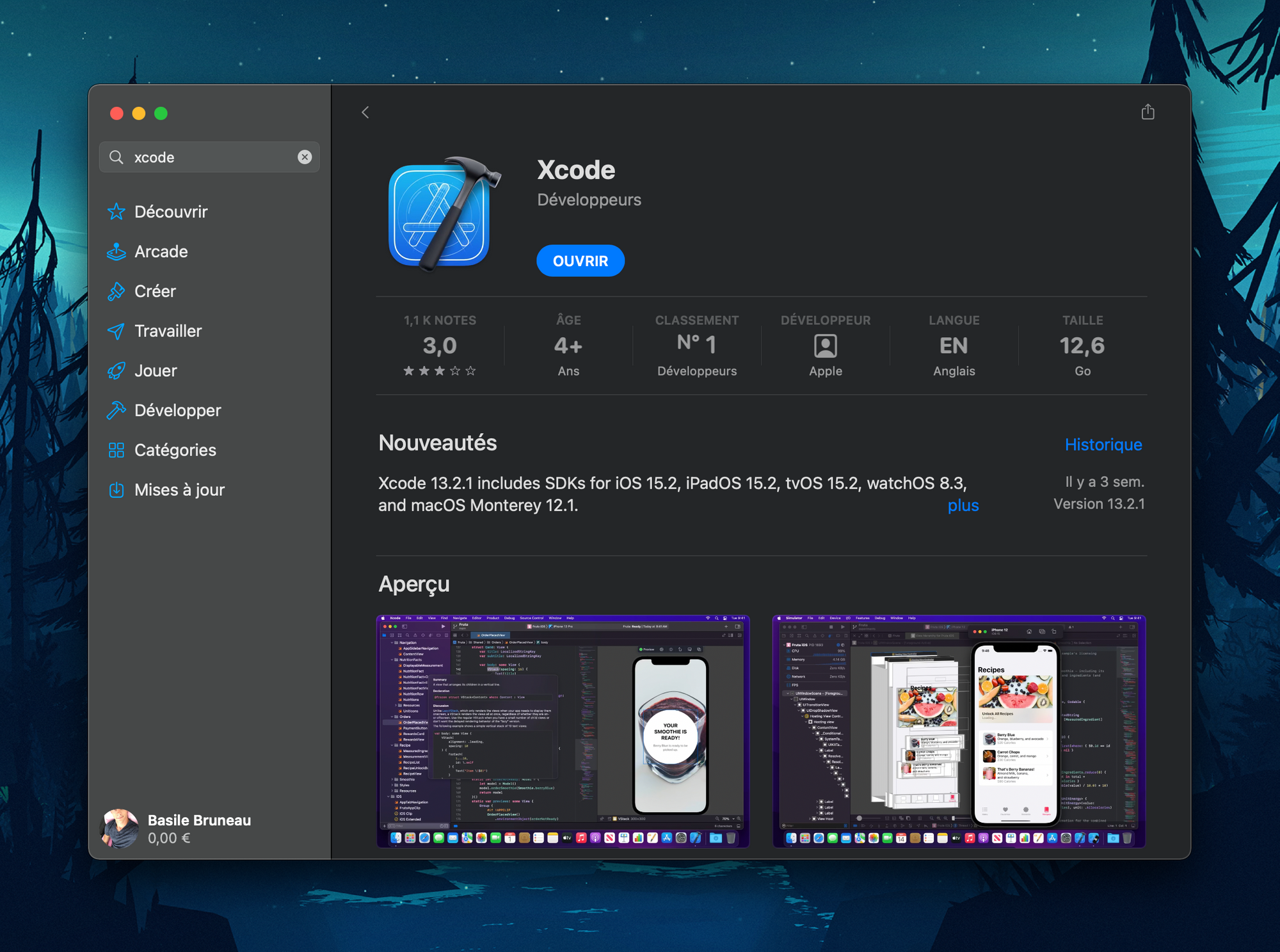Click the yellow minimize window button
1280x952 pixels.
tap(139, 113)
